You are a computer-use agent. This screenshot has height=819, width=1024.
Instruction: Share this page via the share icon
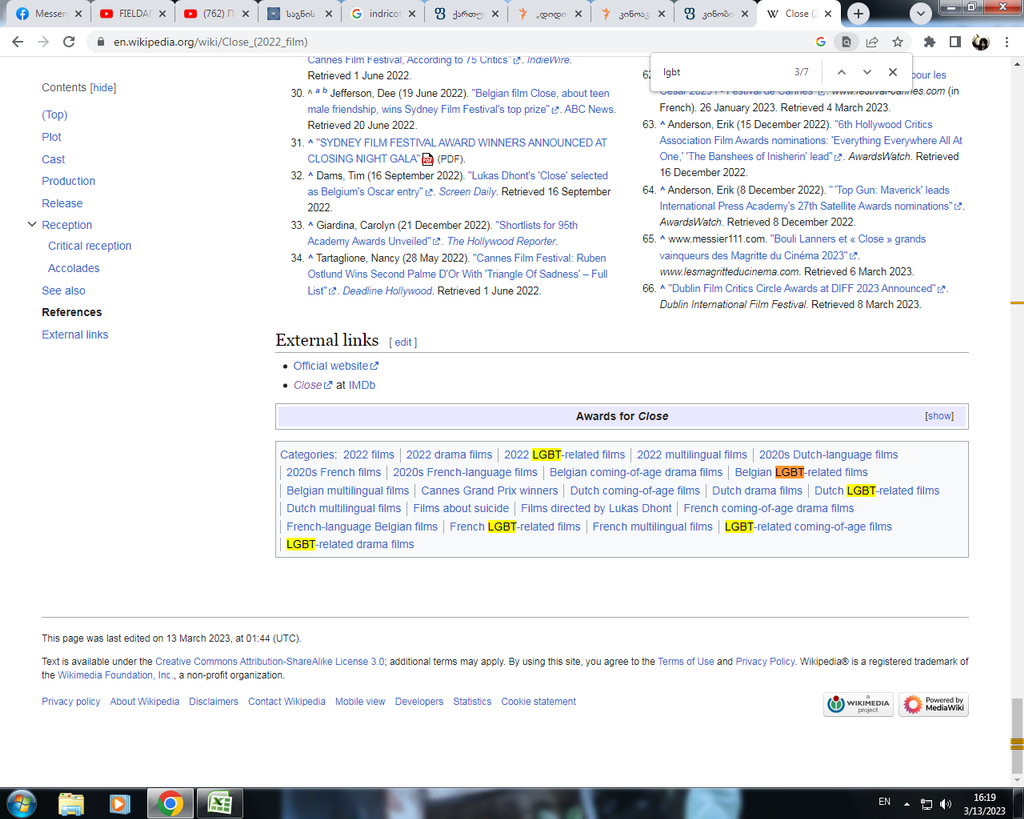[x=872, y=42]
